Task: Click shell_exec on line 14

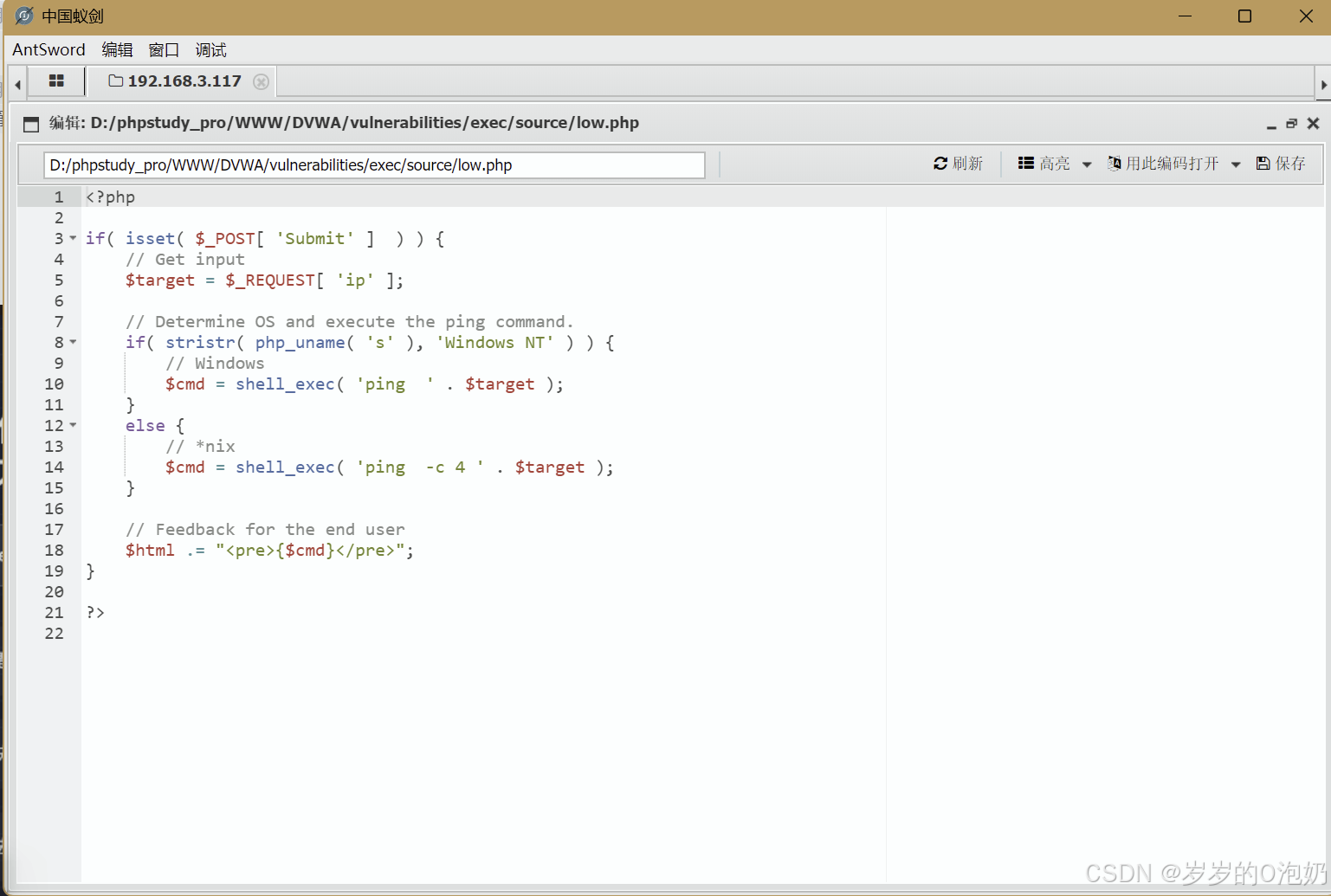Action: 285,467
